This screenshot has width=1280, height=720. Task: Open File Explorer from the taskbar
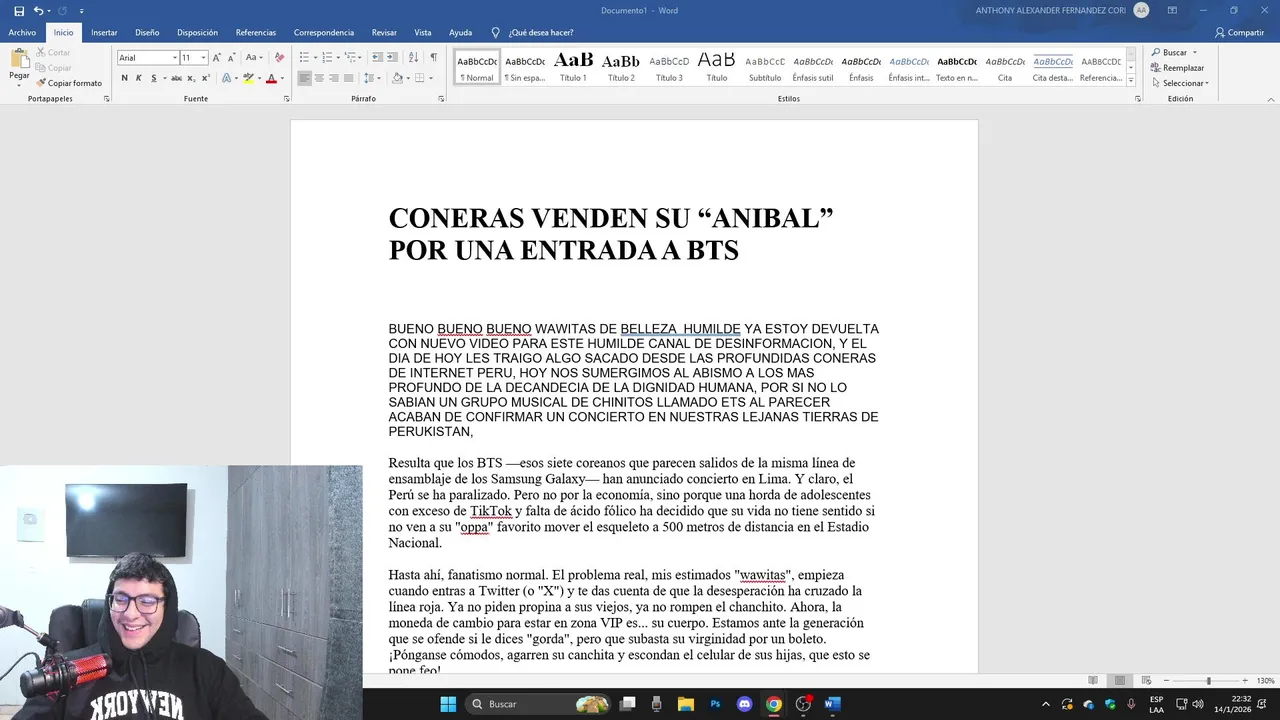[686, 704]
